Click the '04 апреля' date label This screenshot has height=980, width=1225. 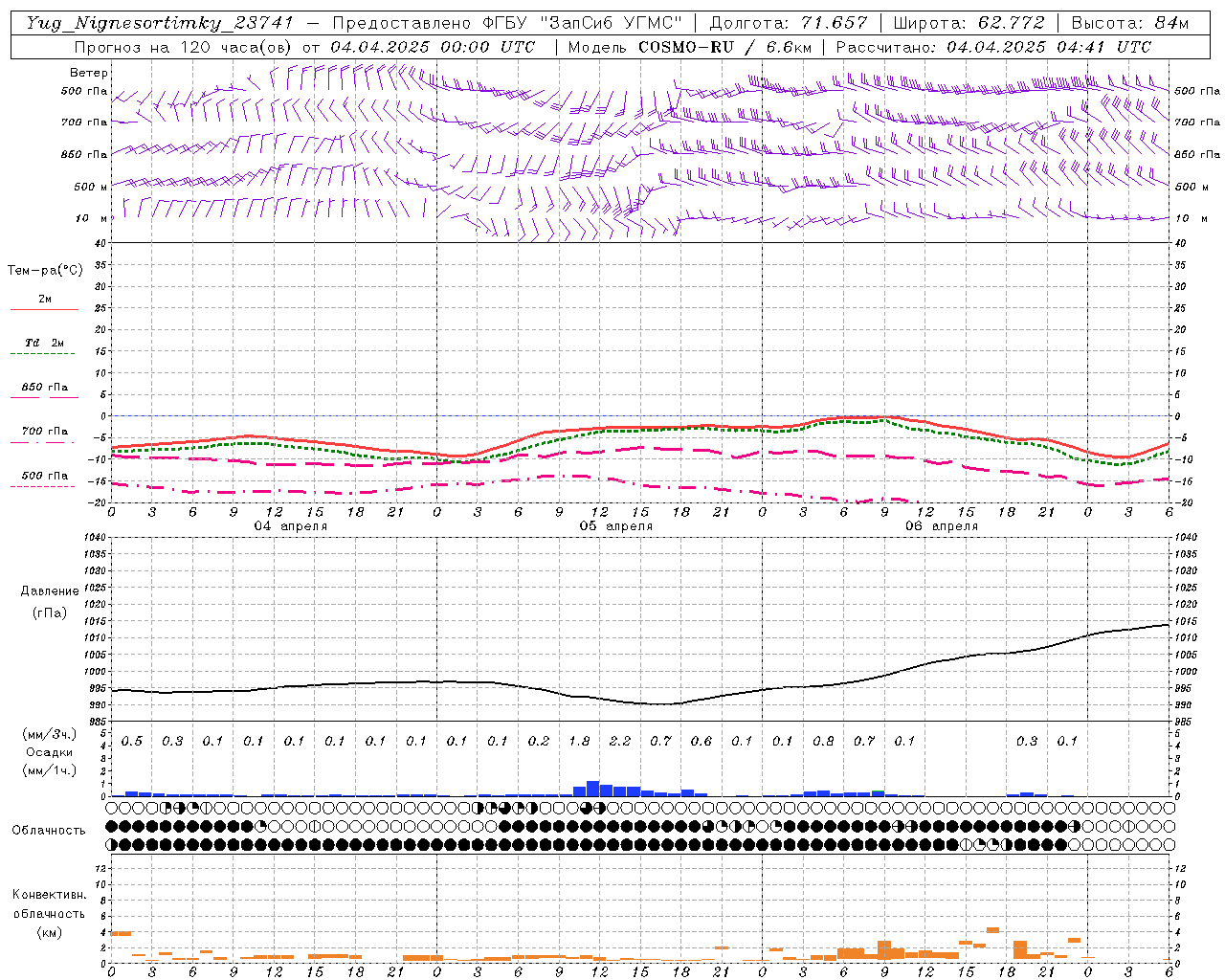(x=290, y=526)
